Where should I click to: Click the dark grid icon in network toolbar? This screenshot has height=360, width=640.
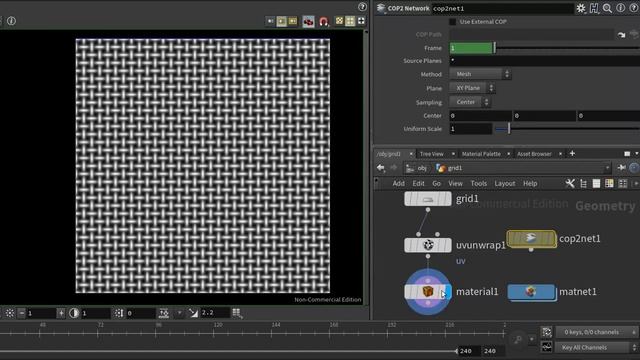[x=622, y=184]
